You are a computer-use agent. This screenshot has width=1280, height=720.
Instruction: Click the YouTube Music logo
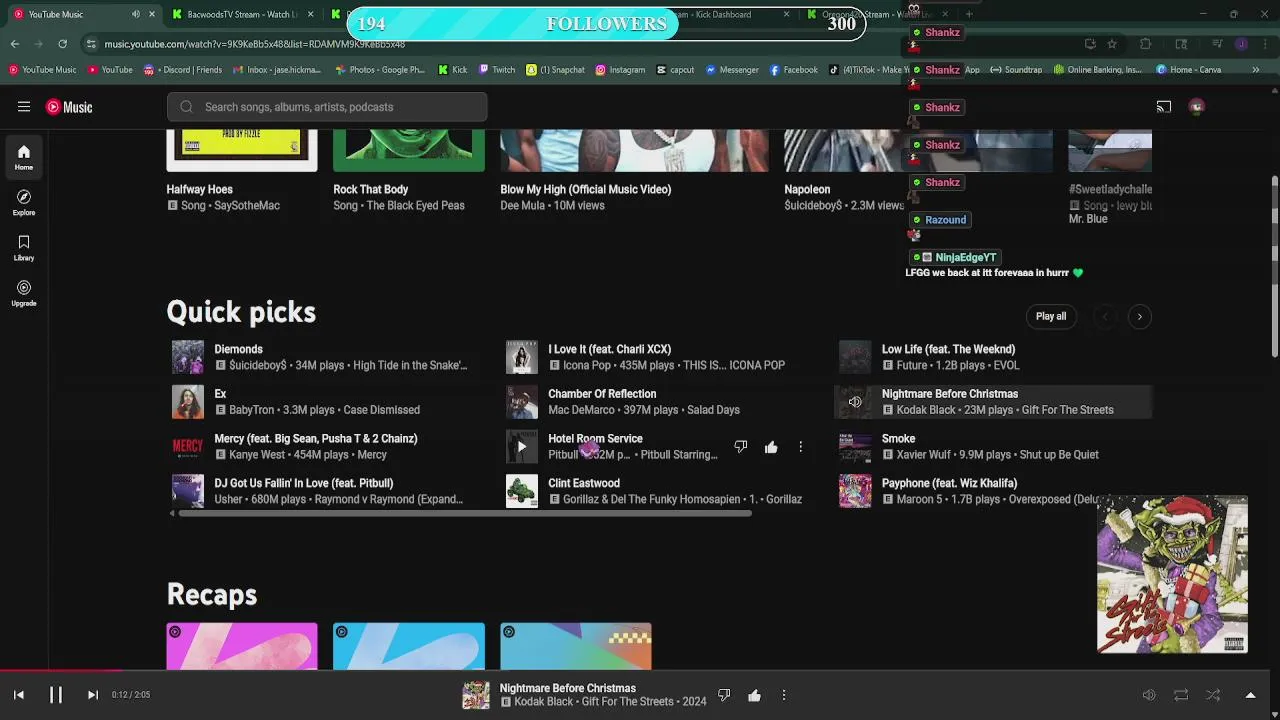(69, 107)
